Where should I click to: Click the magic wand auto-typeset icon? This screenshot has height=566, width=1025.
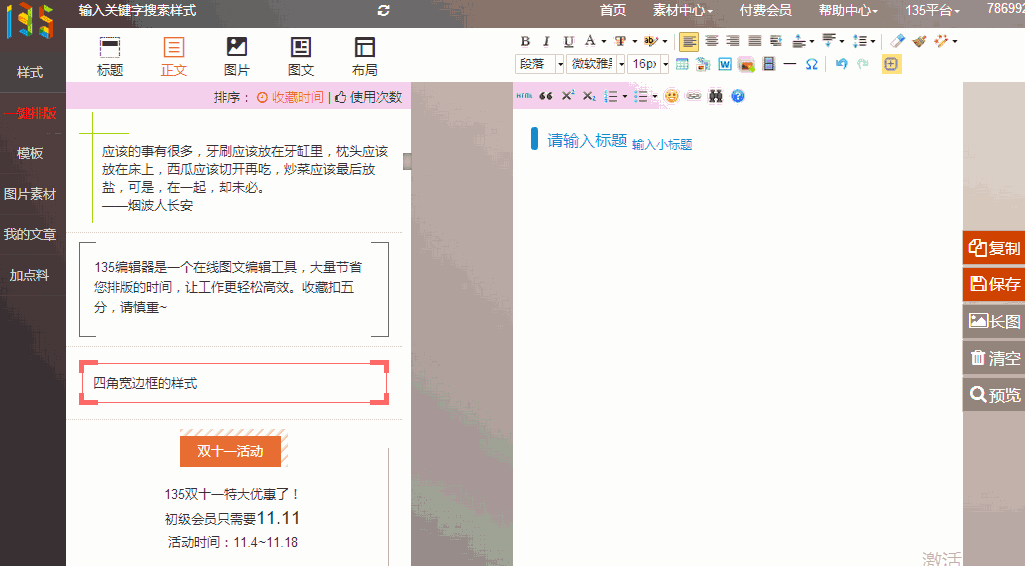[941, 41]
